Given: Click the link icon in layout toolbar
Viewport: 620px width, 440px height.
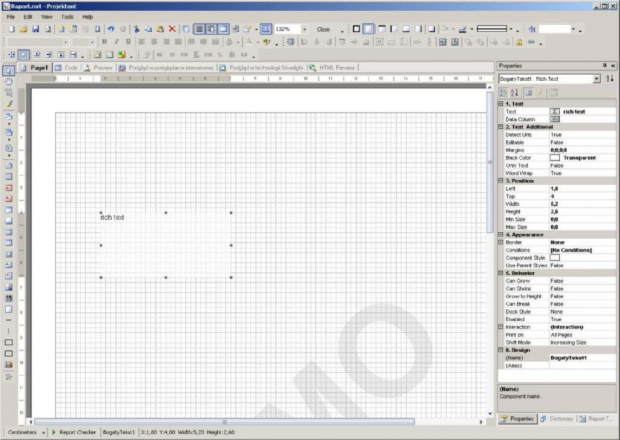Looking at the screenshot, I should tap(531, 42).
